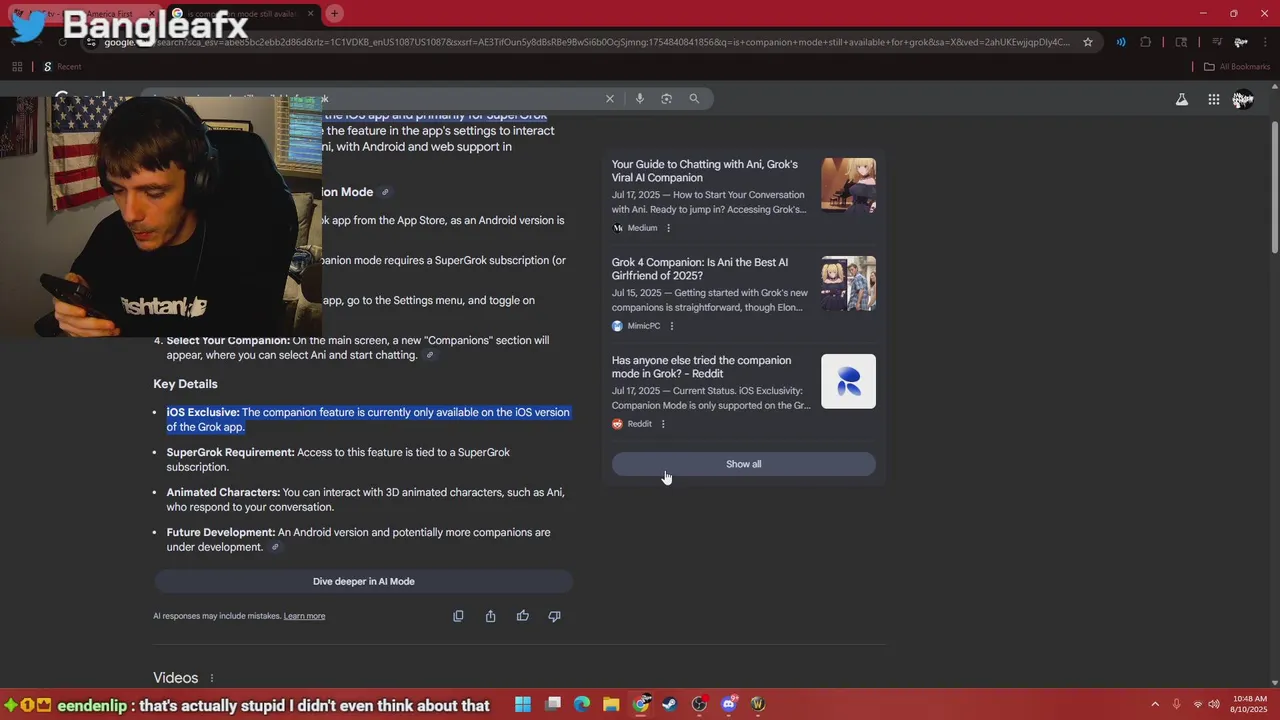Expand hidden system tray icons chevron

[1155, 704]
